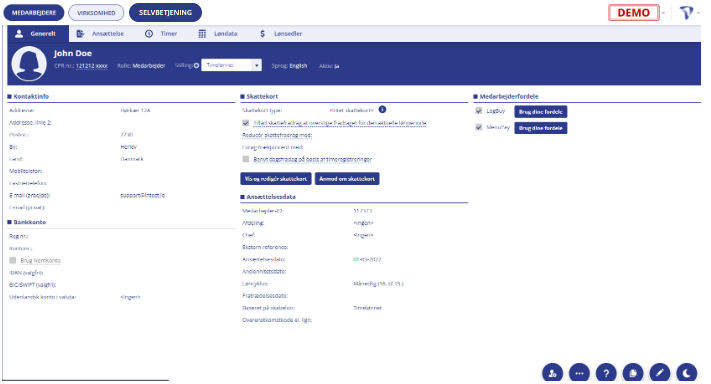The height and width of the screenshot is (384, 711).
Task: Switch to the Ansættelse tab
Action: [x=100, y=34]
